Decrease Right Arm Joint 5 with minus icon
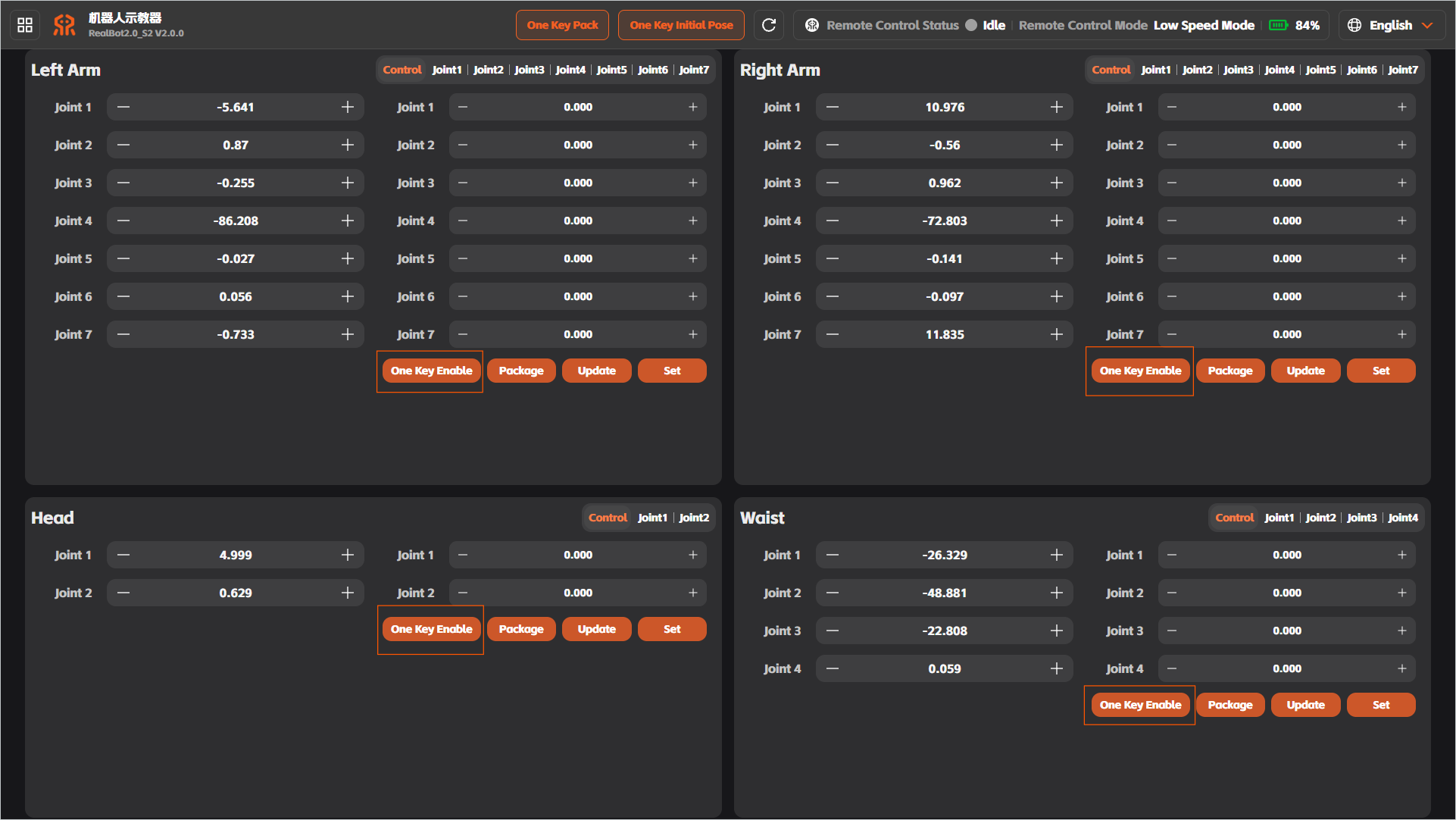Viewport: 1456px width, 820px height. click(833, 258)
